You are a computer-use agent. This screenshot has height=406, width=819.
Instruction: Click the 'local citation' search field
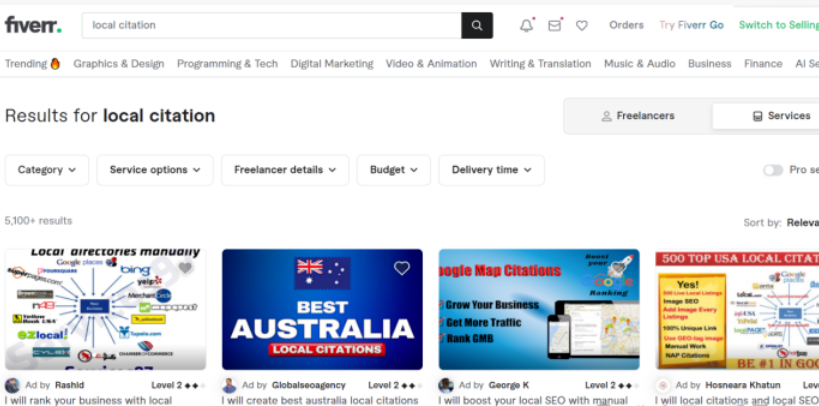point(272,25)
